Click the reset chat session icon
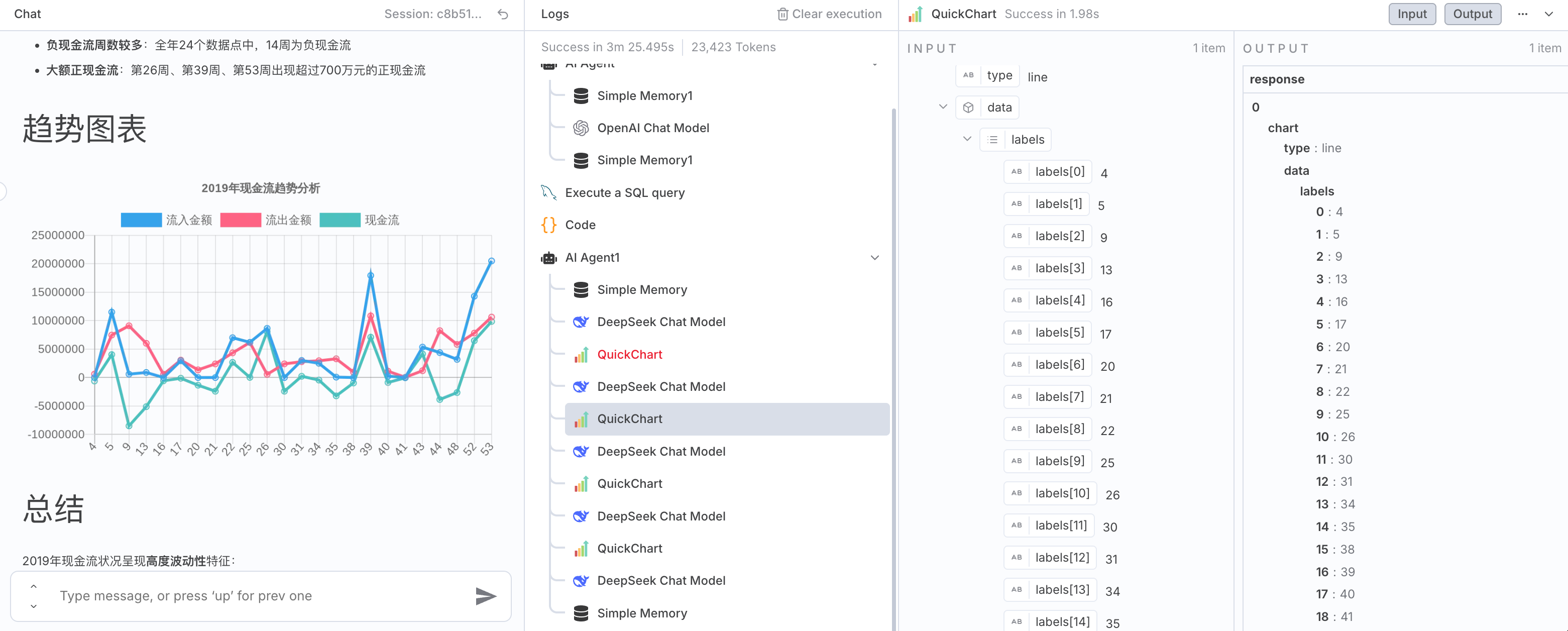1568x631 pixels. point(503,14)
